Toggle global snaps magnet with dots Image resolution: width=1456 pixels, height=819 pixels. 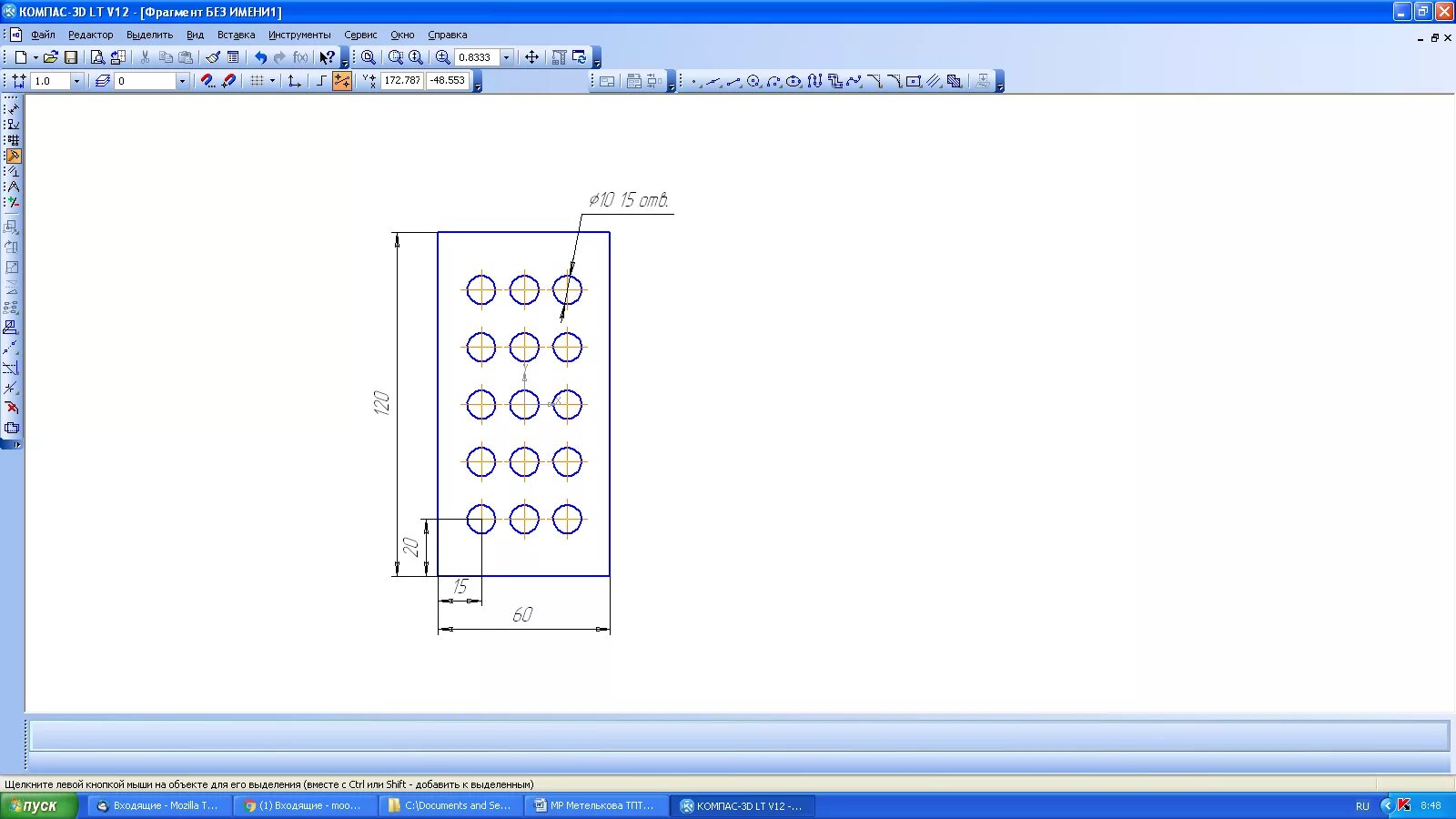tap(207, 81)
